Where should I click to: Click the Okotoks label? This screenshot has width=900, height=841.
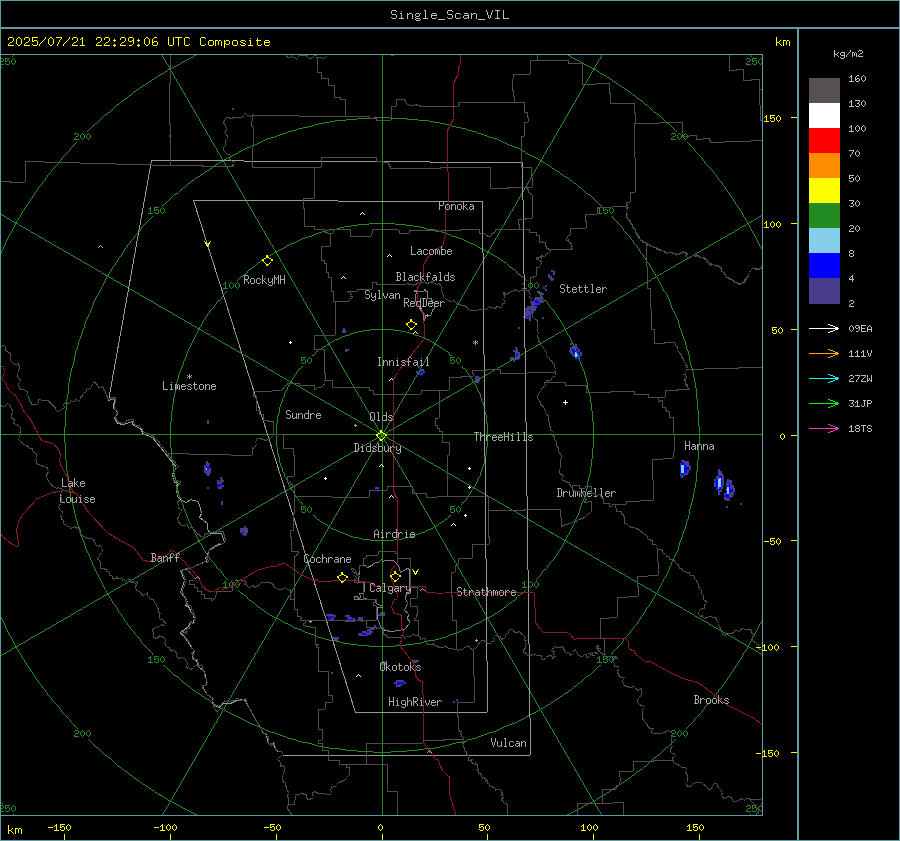click(x=400, y=667)
